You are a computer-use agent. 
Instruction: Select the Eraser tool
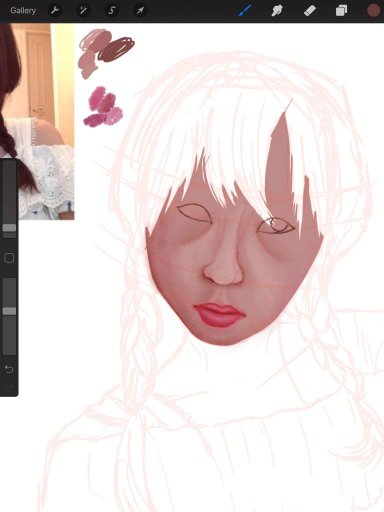click(310, 11)
